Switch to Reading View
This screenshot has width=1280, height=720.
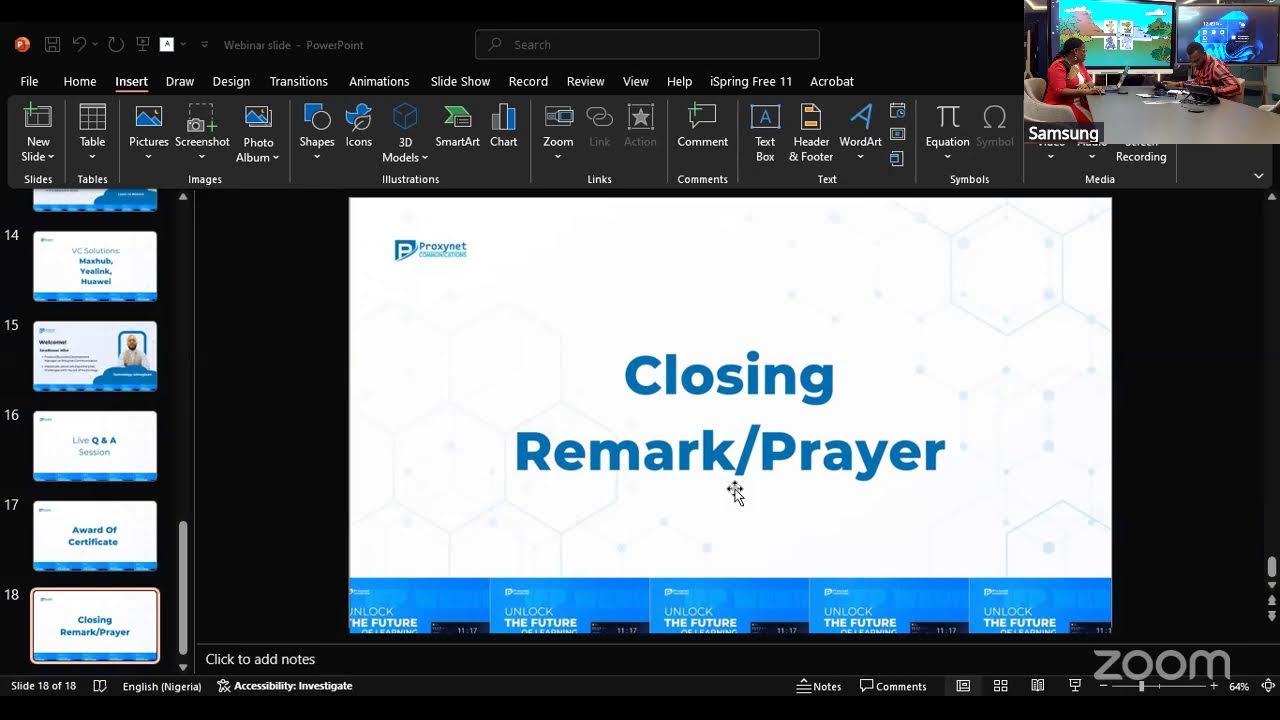tap(1038, 686)
